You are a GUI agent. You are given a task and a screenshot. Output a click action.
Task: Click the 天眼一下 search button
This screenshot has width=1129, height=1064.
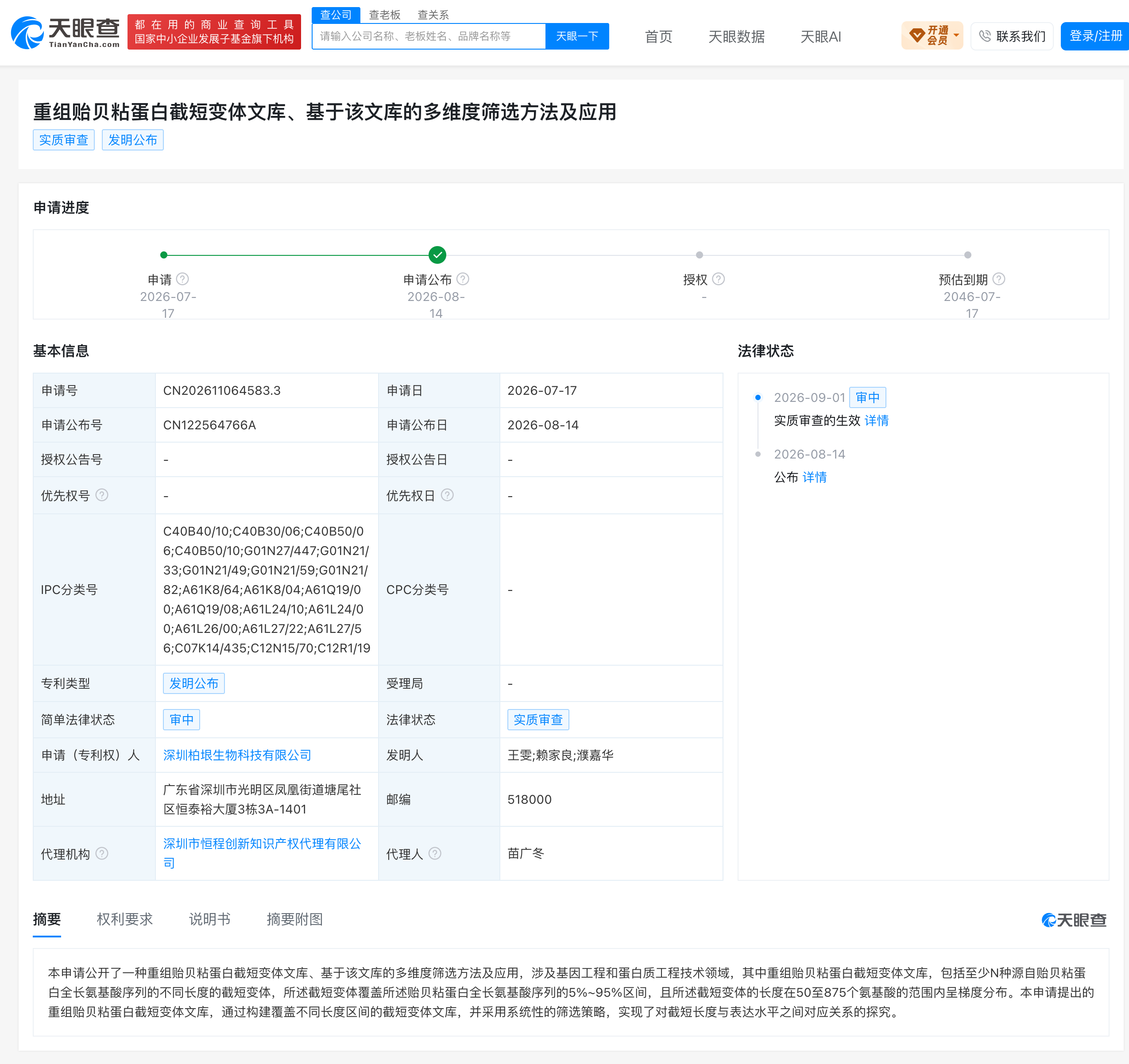577,36
